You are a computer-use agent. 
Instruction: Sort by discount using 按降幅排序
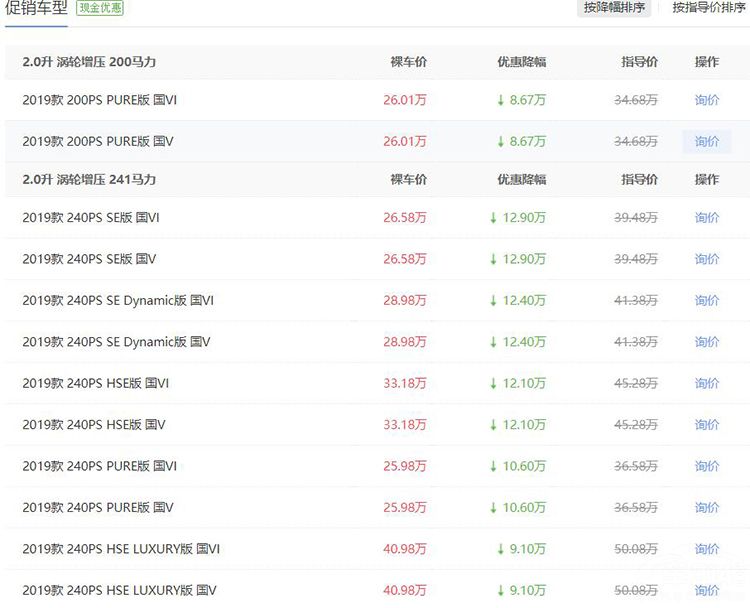615,8
